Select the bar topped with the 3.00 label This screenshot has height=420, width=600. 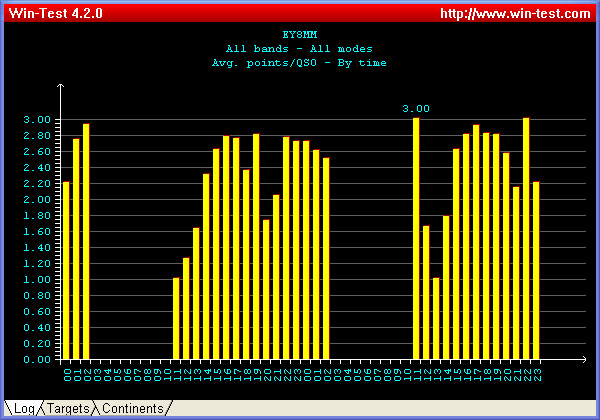[416, 238]
